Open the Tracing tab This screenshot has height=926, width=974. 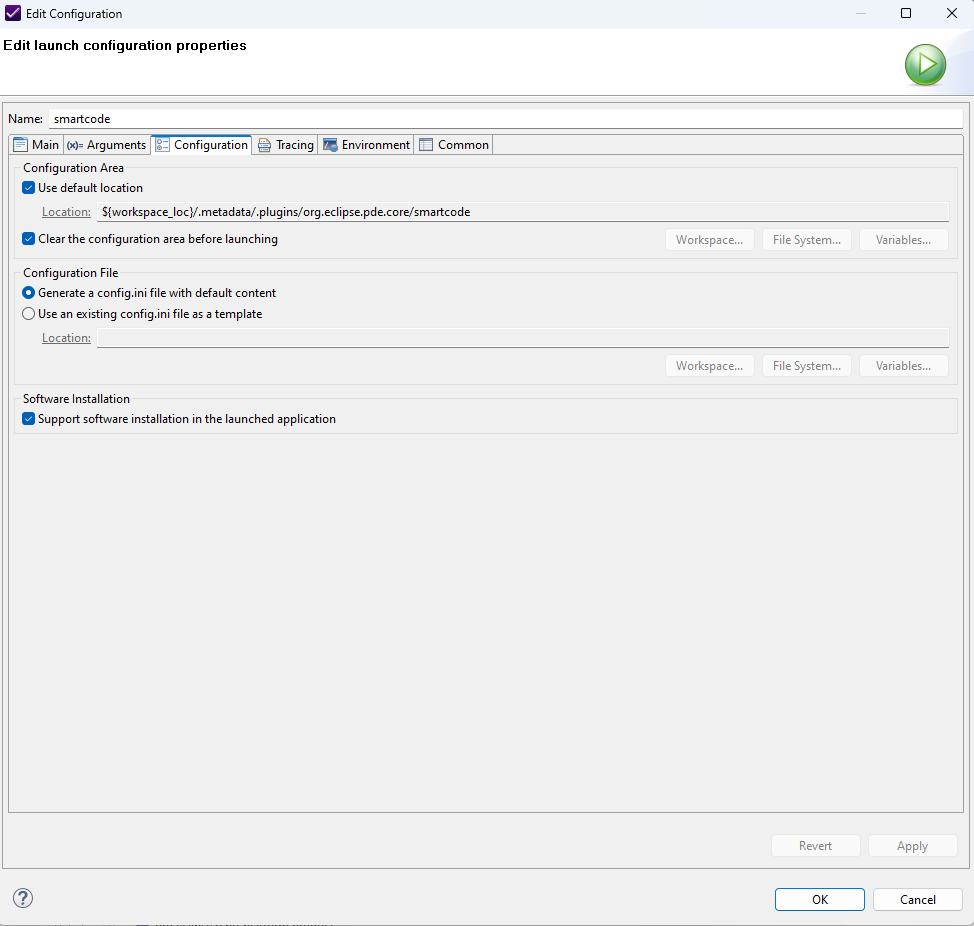click(x=286, y=145)
